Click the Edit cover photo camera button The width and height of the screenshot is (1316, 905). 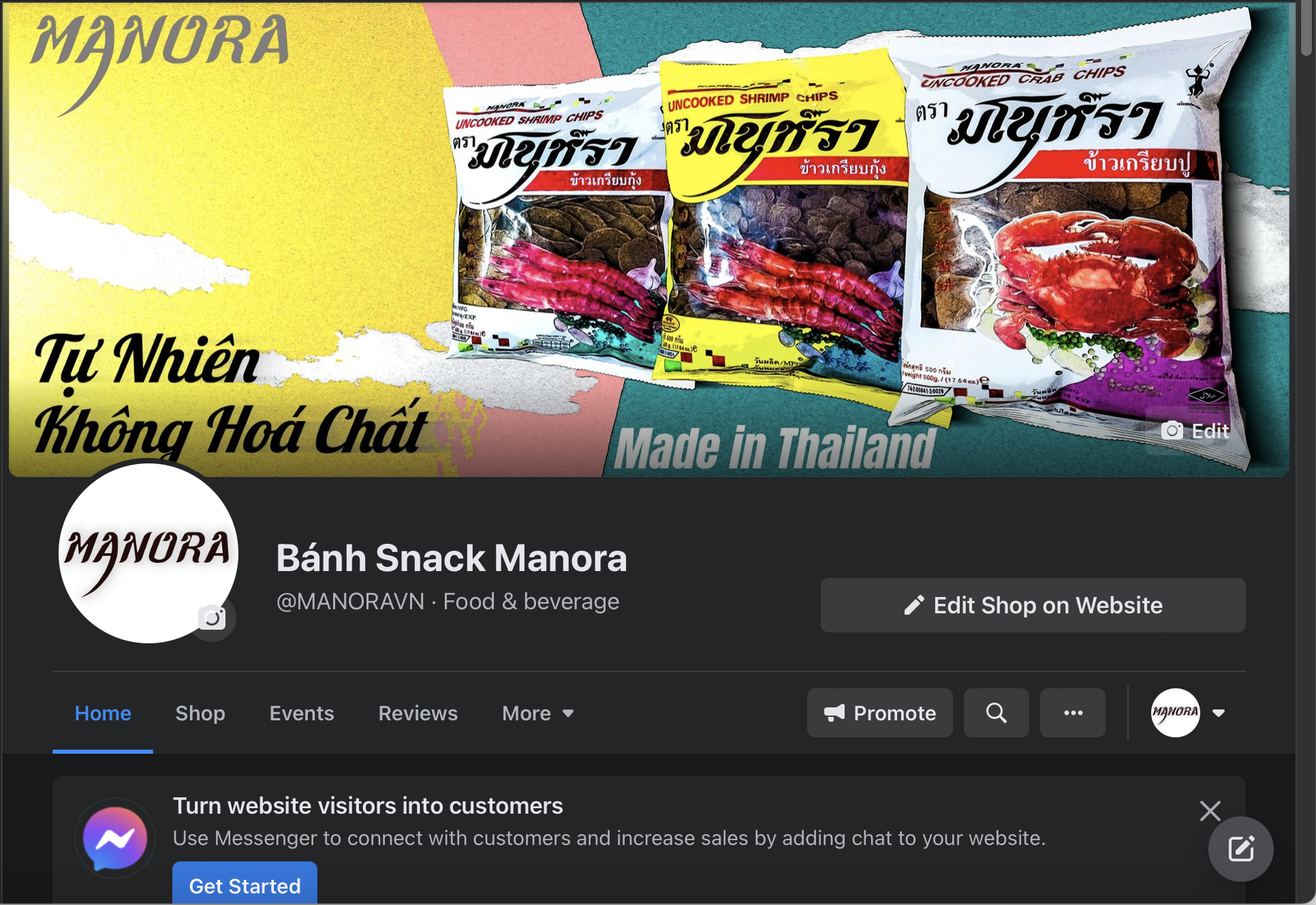pyautogui.click(x=1195, y=431)
